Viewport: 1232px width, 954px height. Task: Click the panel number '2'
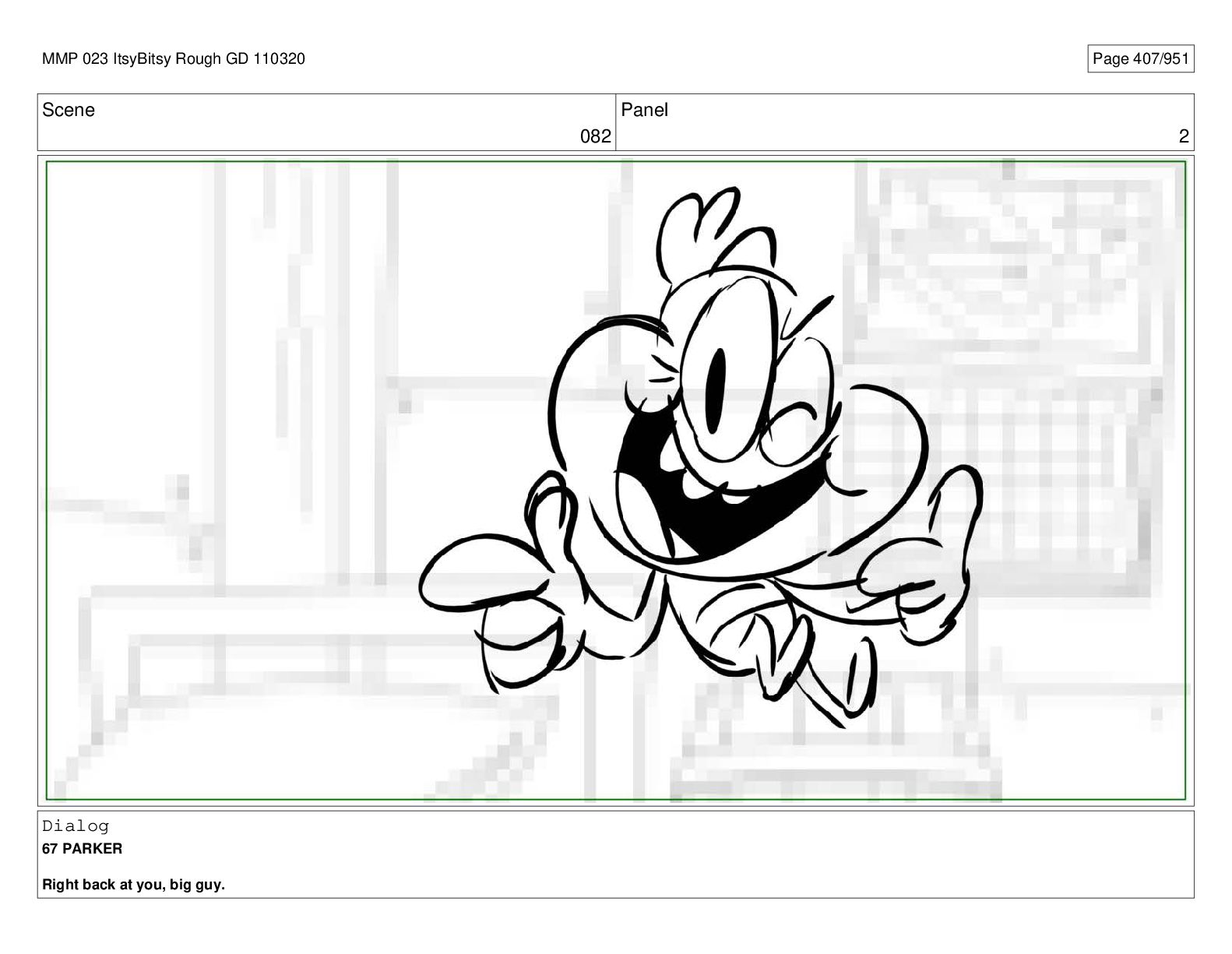1184,136
